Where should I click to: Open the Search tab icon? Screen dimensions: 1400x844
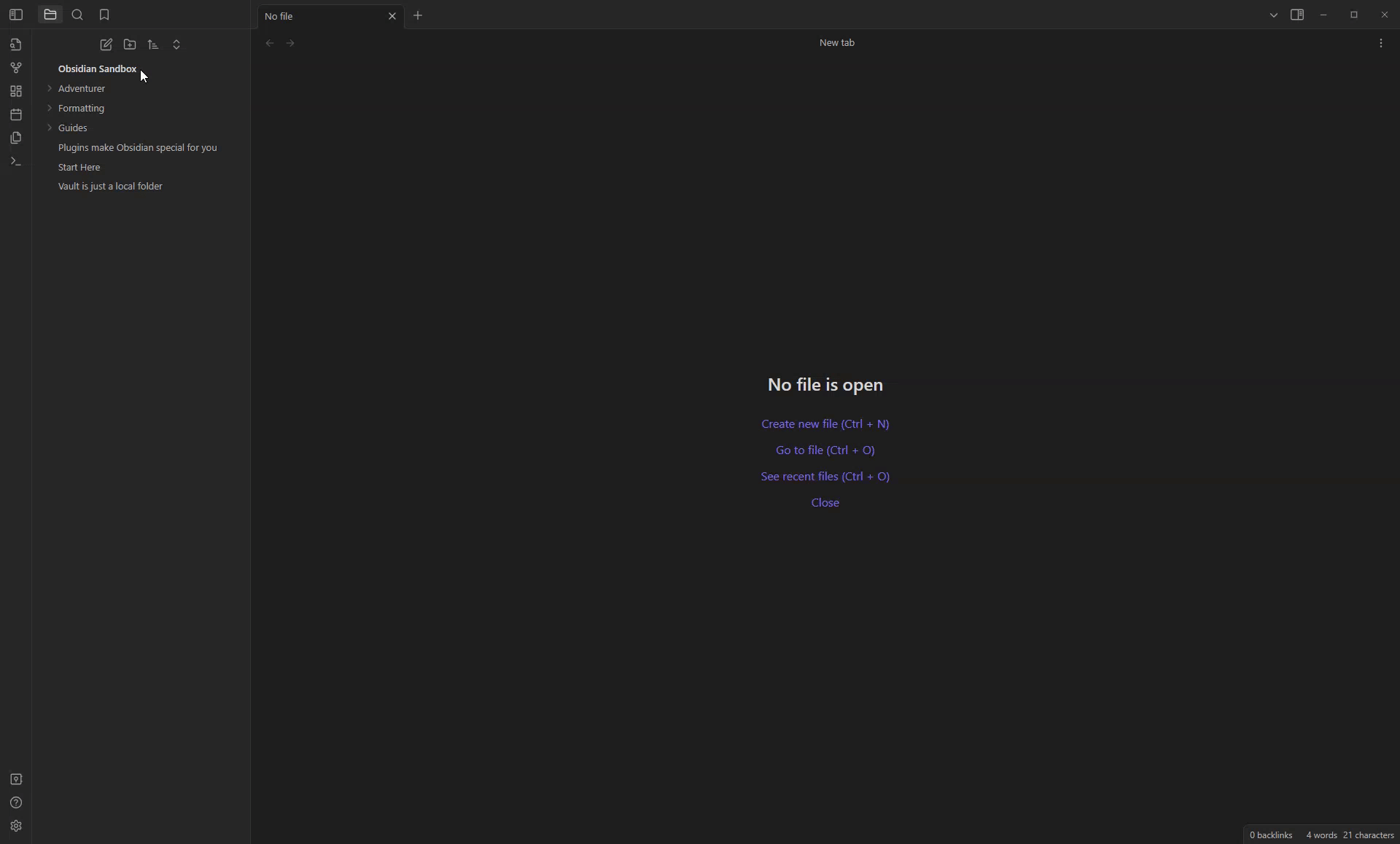(x=78, y=15)
